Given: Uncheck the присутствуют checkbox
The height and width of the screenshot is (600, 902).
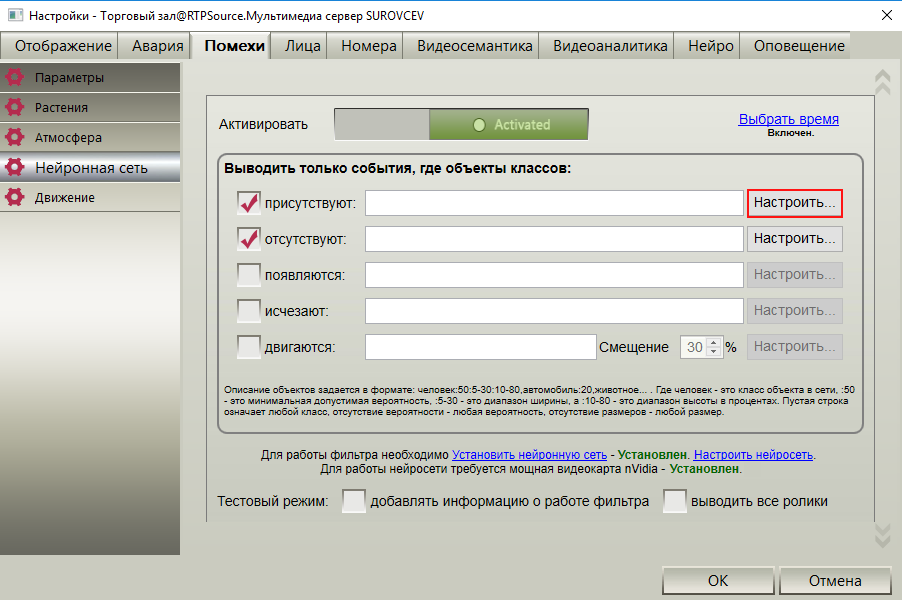Looking at the screenshot, I should click(249, 203).
